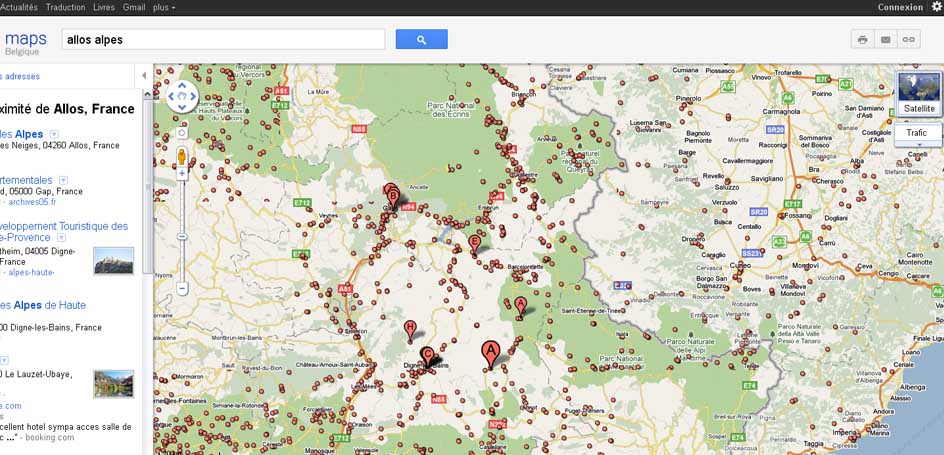Viewport: 944px width, 455px height.
Task: Open the mountain photo thumbnail near Digne
Action: 114,261
